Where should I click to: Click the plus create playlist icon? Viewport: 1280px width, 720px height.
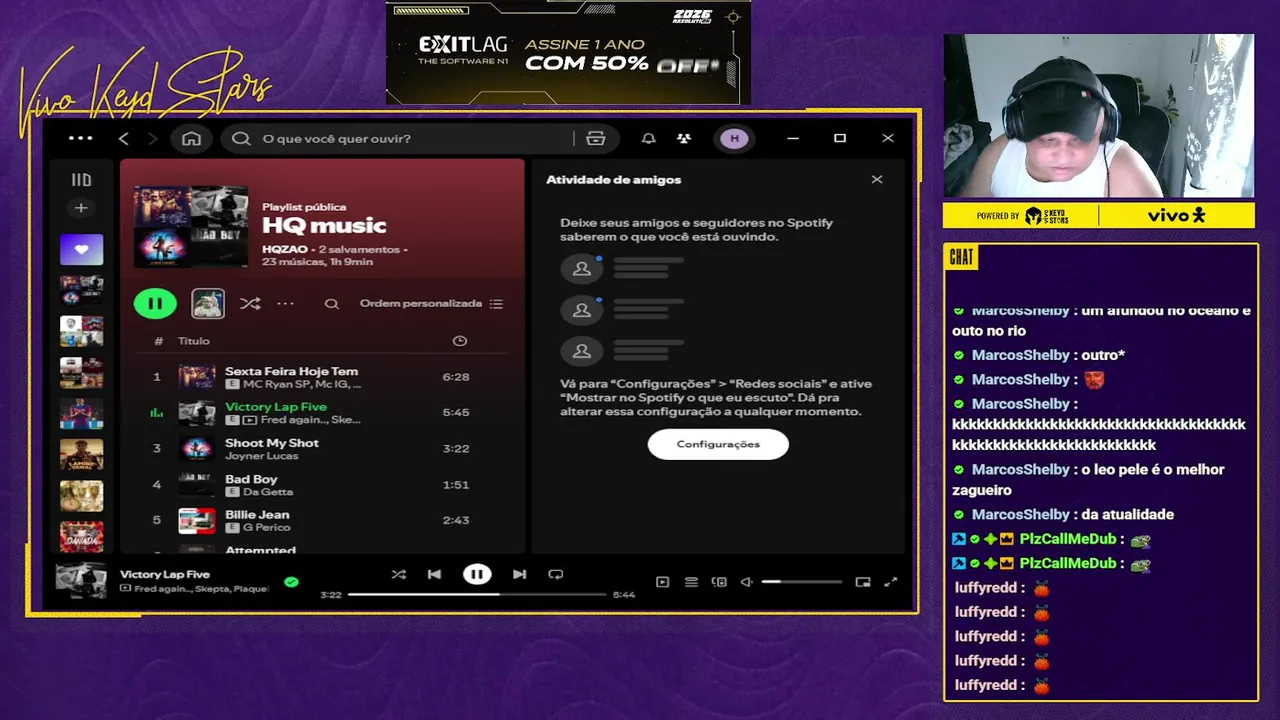81,208
